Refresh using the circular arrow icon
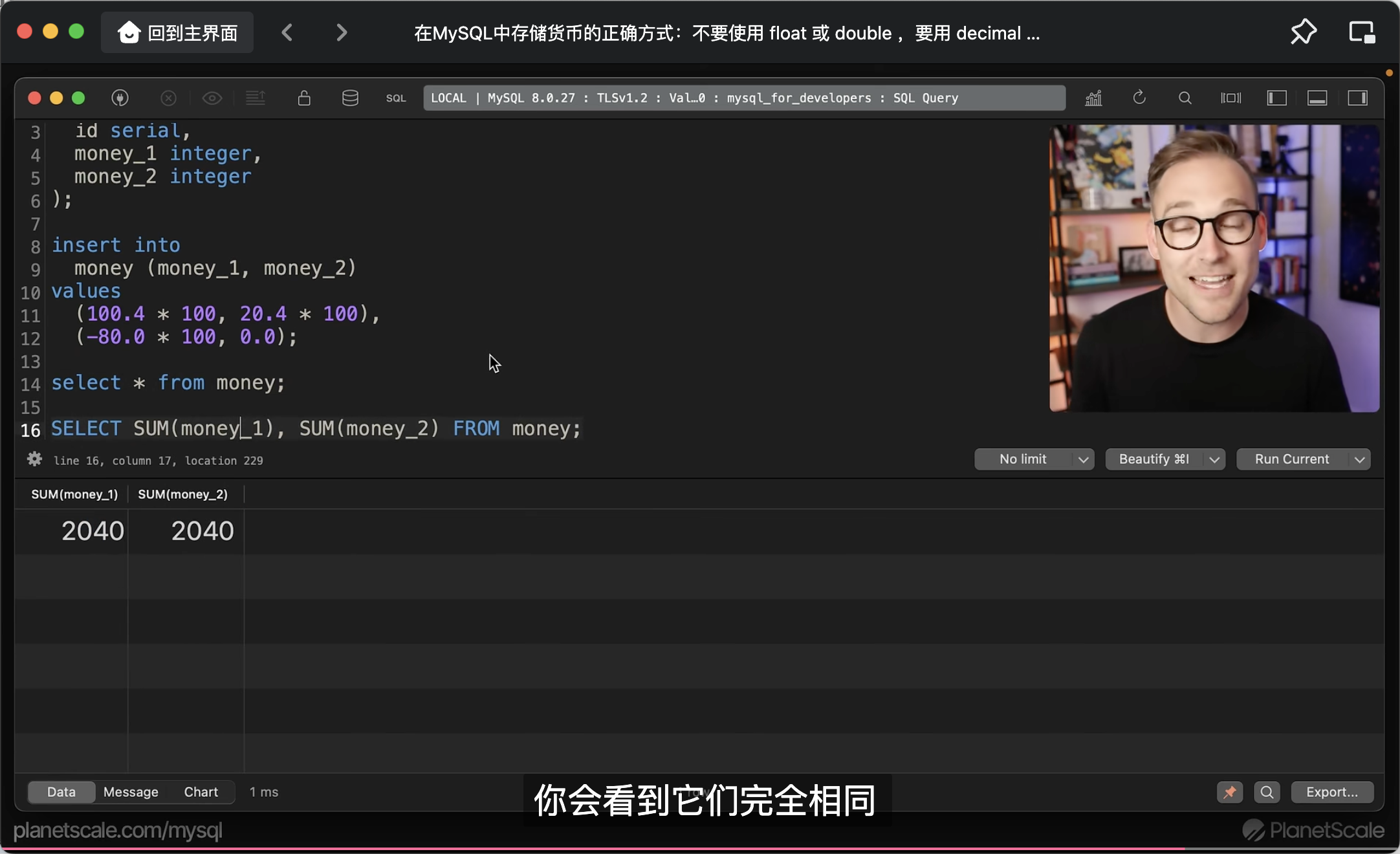The image size is (1400, 854). point(1139,98)
